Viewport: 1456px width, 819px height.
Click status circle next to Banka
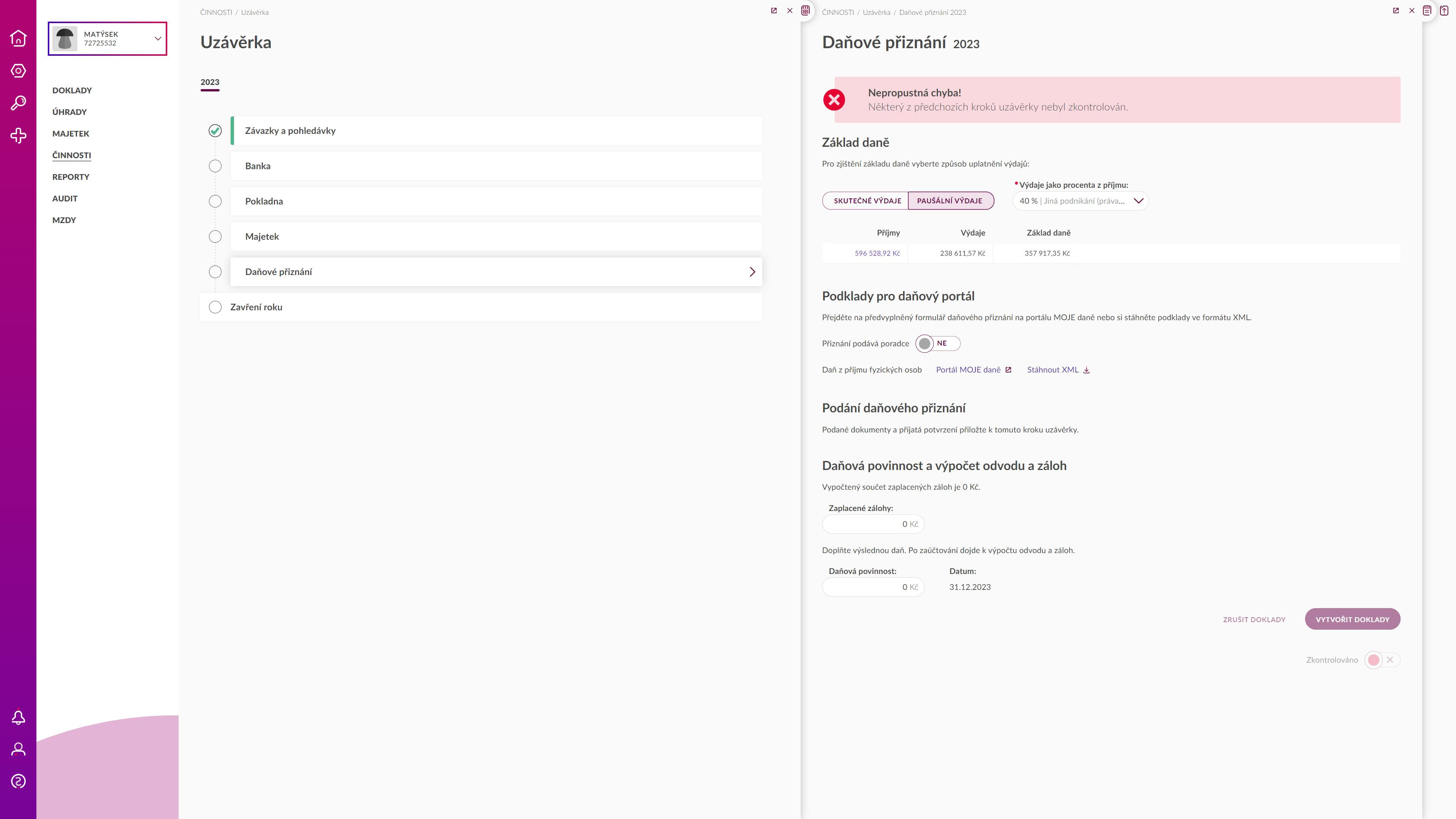click(215, 166)
